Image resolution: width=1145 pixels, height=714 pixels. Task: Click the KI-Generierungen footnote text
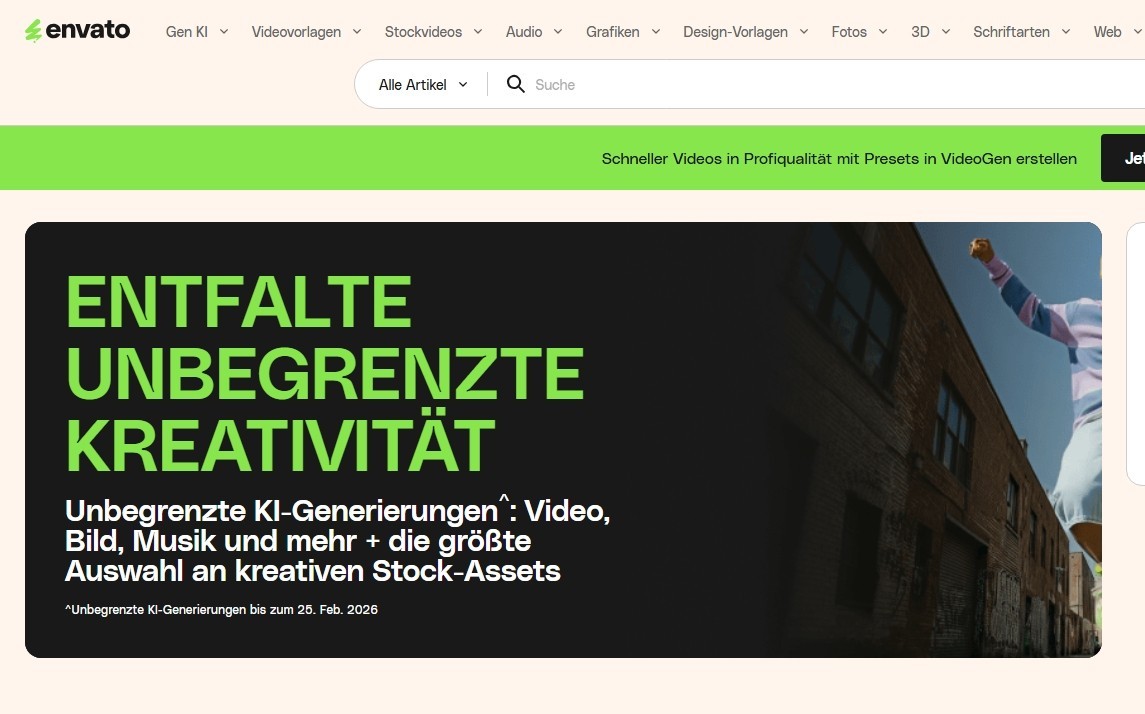pyautogui.click(x=221, y=609)
